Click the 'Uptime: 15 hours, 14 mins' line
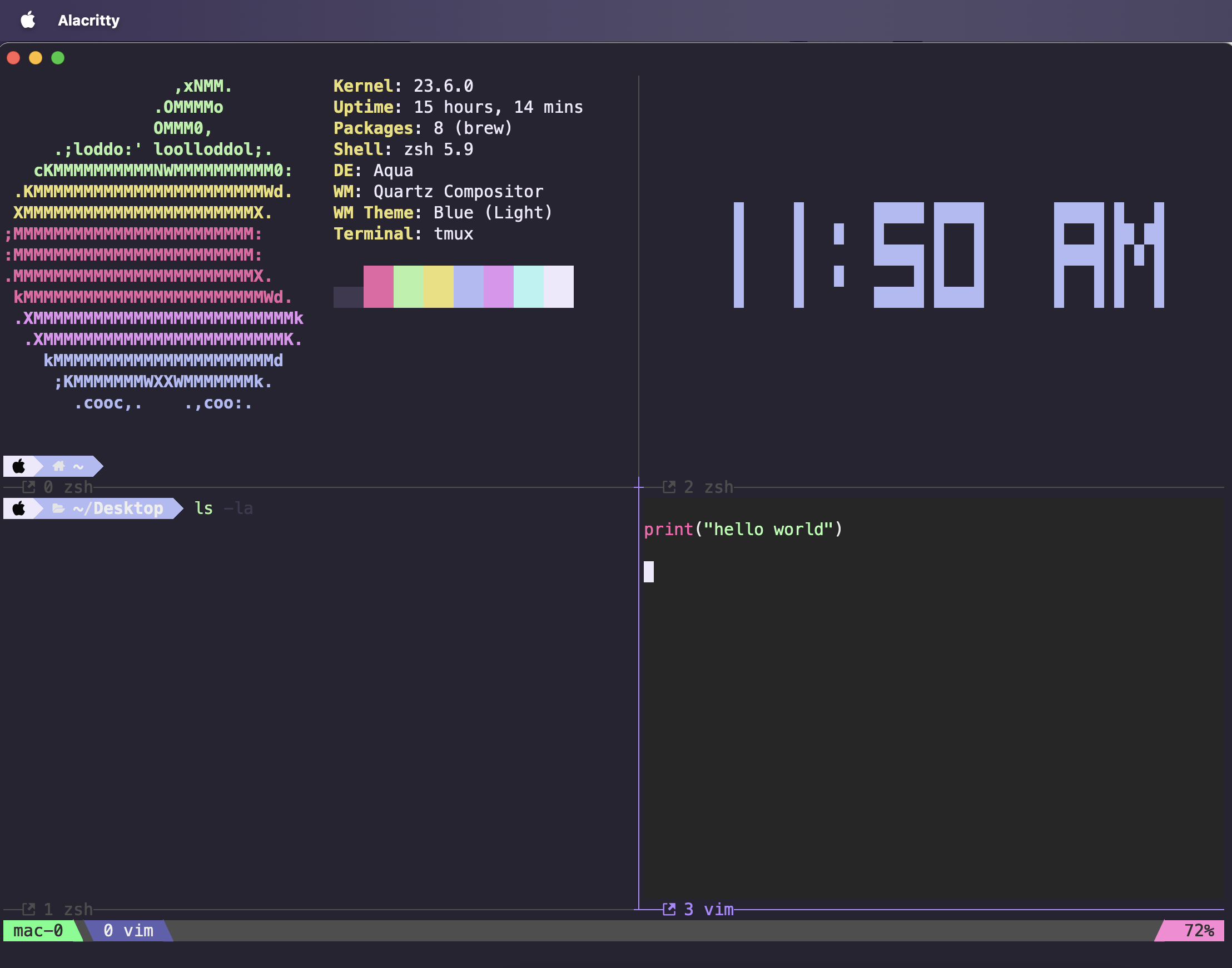1232x968 pixels. click(x=458, y=107)
